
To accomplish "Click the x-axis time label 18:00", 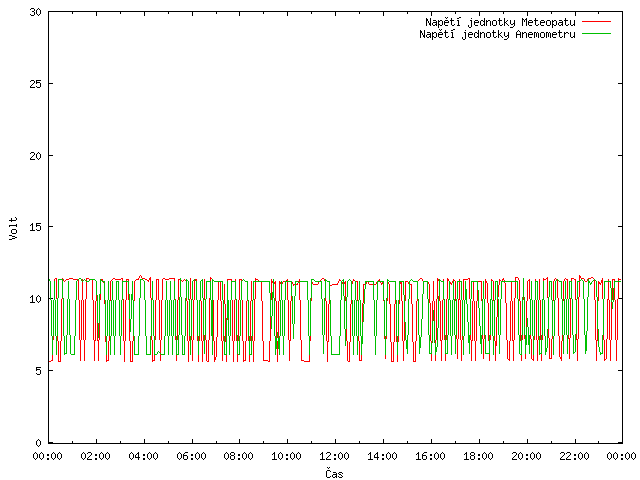I will [479, 456].
